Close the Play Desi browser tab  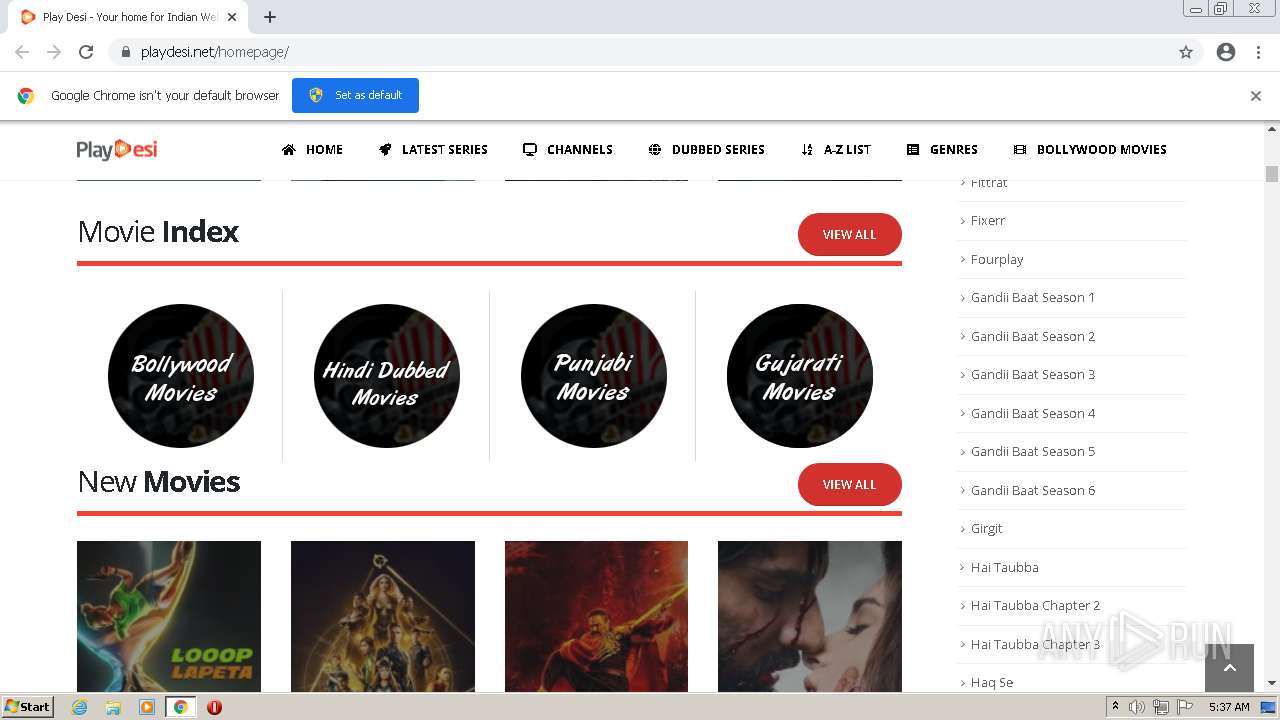pyautogui.click(x=232, y=17)
